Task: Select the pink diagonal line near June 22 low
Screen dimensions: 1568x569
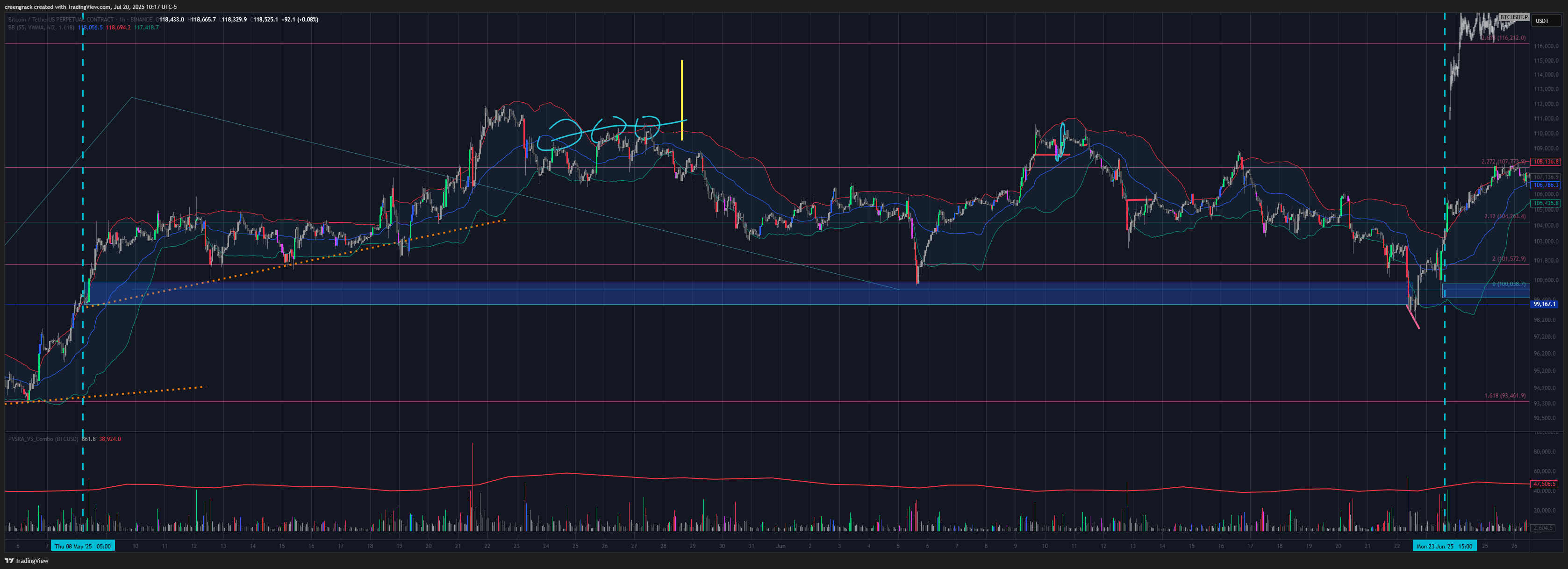Action: click(x=1413, y=317)
